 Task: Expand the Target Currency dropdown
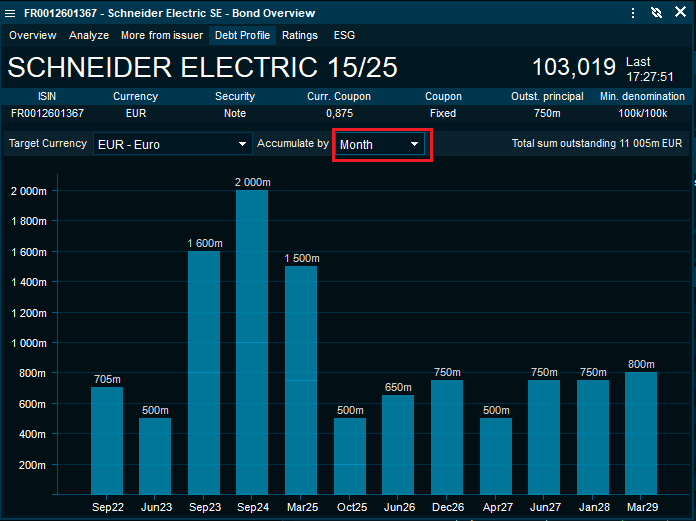(172, 144)
